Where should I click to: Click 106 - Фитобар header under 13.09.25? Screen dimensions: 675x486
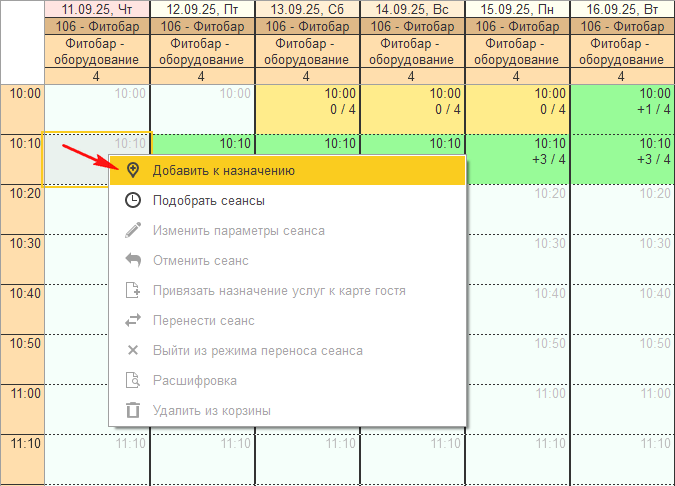(307, 27)
